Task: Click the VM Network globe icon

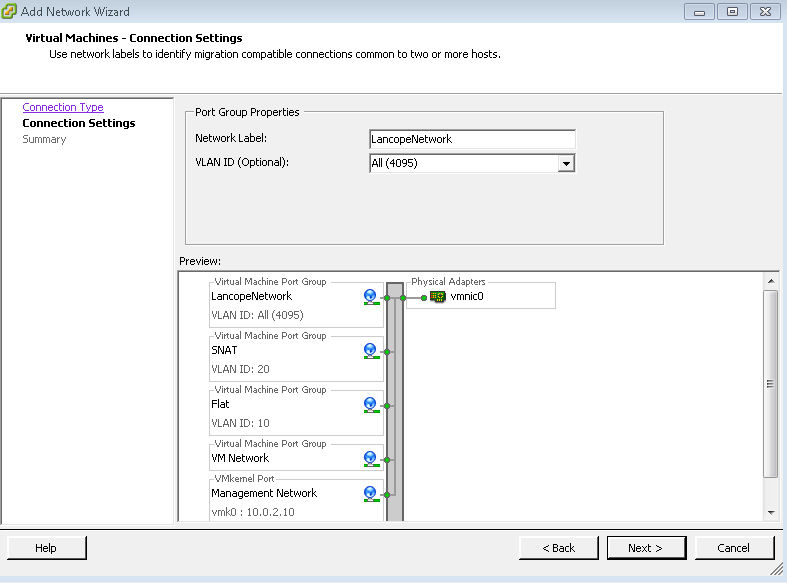Action: point(370,459)
